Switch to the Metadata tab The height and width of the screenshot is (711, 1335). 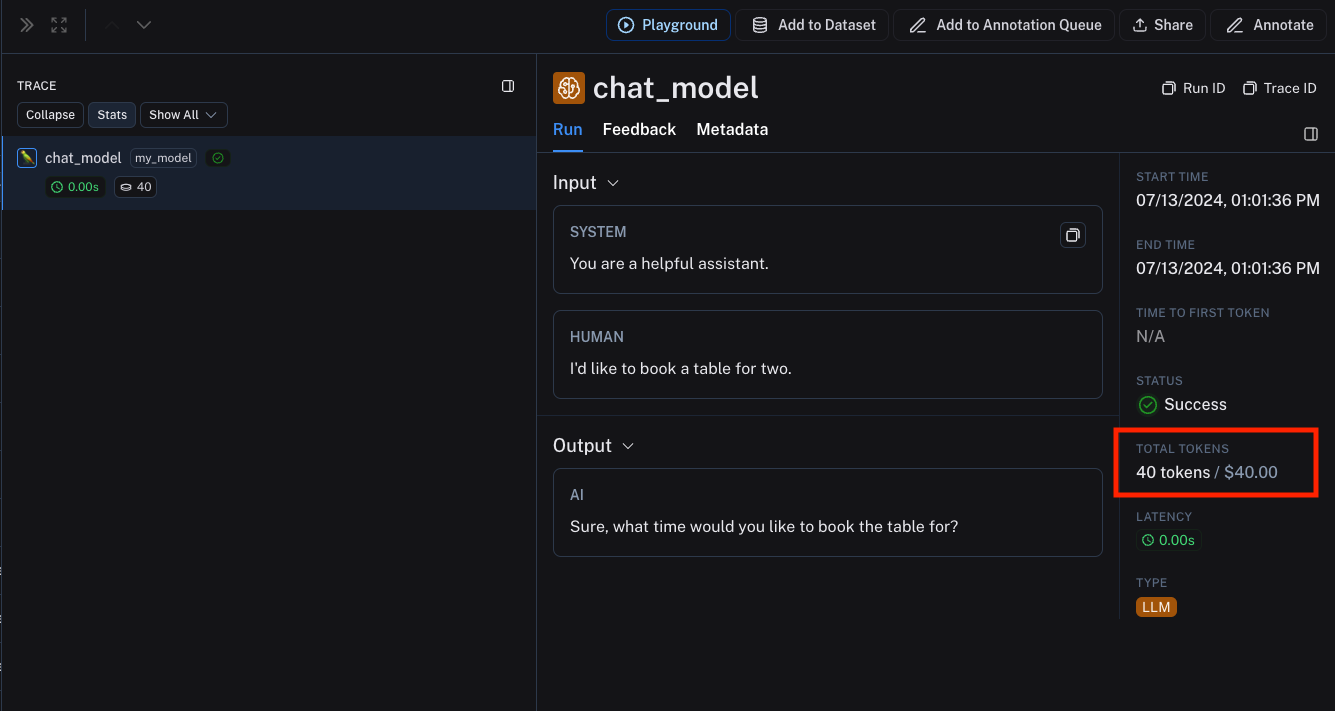[x=732, y=129]
